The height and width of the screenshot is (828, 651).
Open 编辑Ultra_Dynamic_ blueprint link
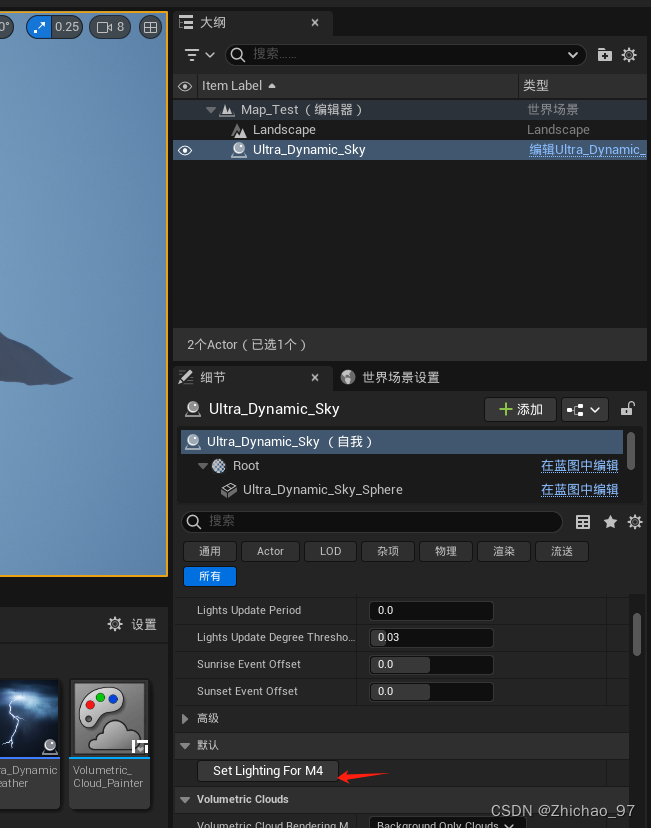tap(587, 150)
